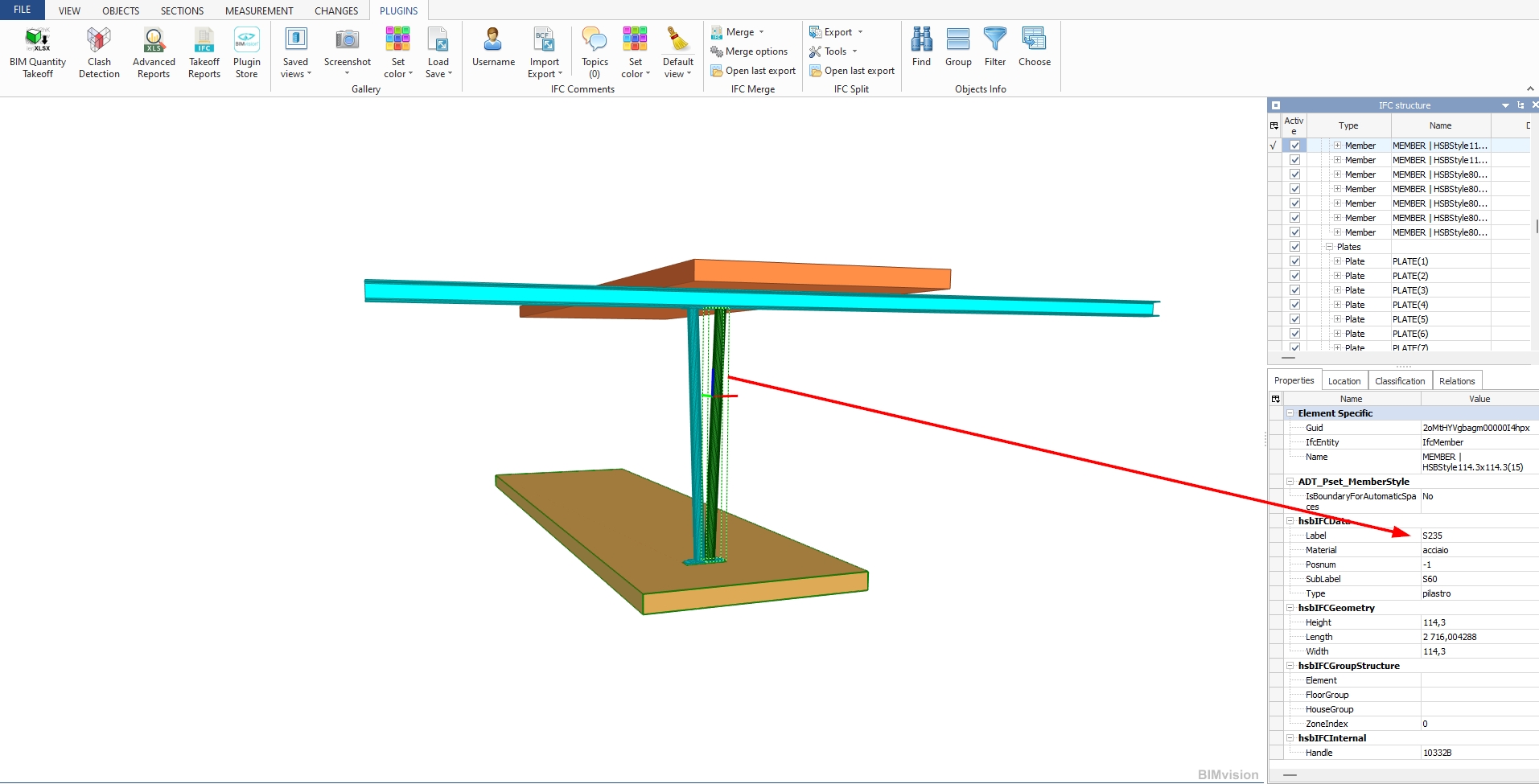Open Export dropdown arrow

click(x=860, y=32)
